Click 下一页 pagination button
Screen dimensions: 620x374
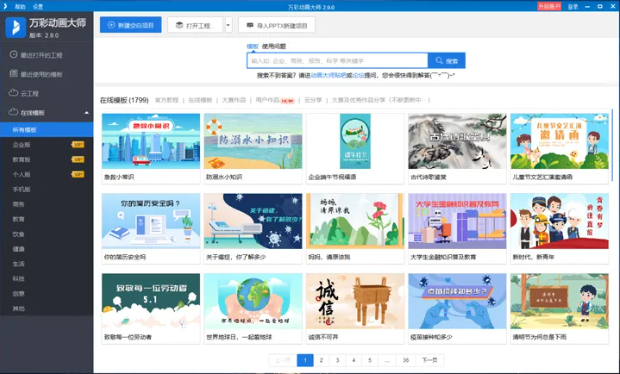(429, 360)
